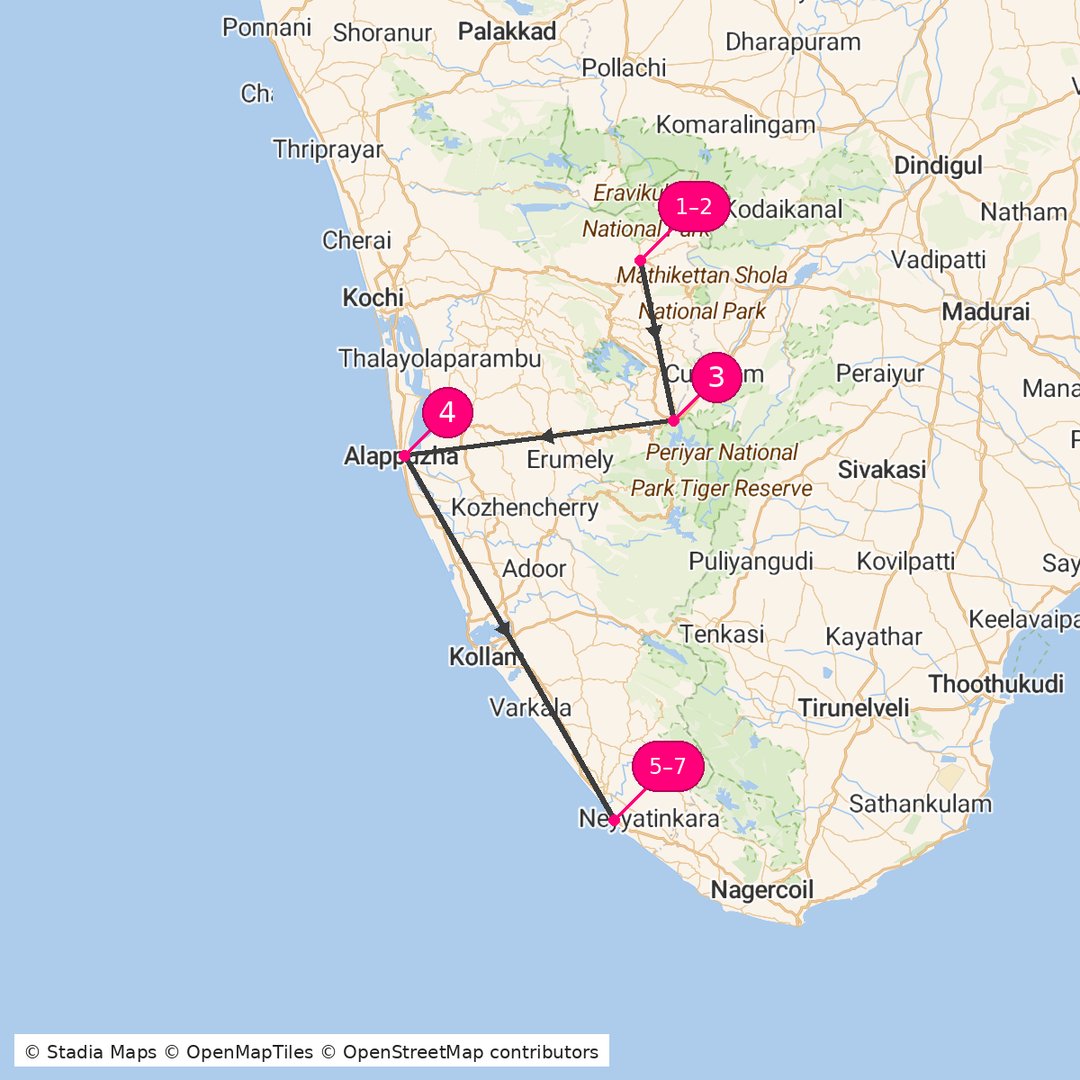Click the Varkala town label
This screenshot has width=1080, height=1080.
530,707
